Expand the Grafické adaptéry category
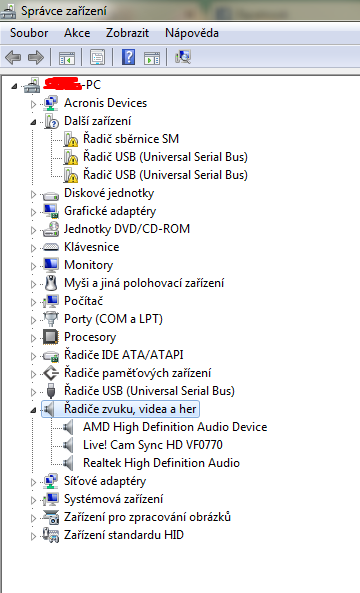Viewport: 360px width, 593px height. (33, 212)
